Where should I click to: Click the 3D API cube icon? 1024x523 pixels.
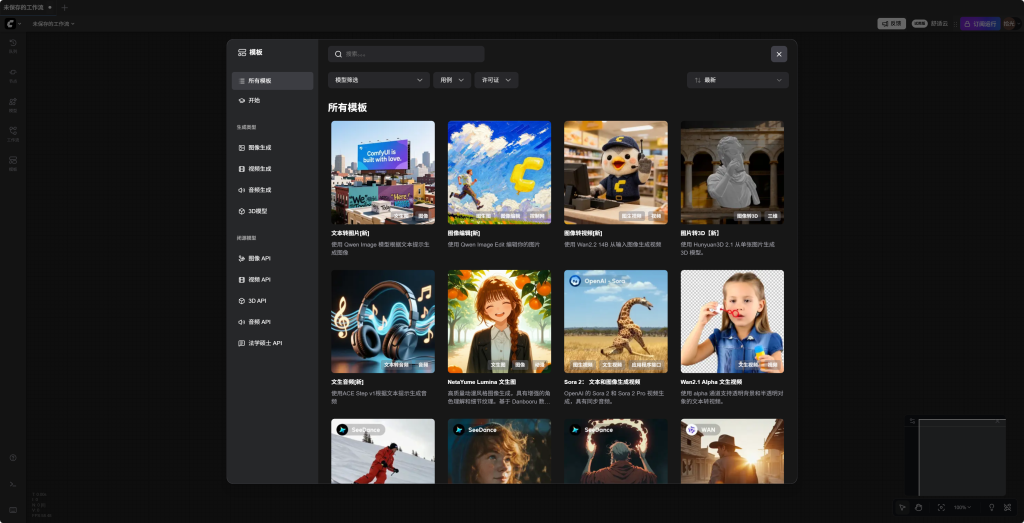pyautogui.click(x=242, y=300)
